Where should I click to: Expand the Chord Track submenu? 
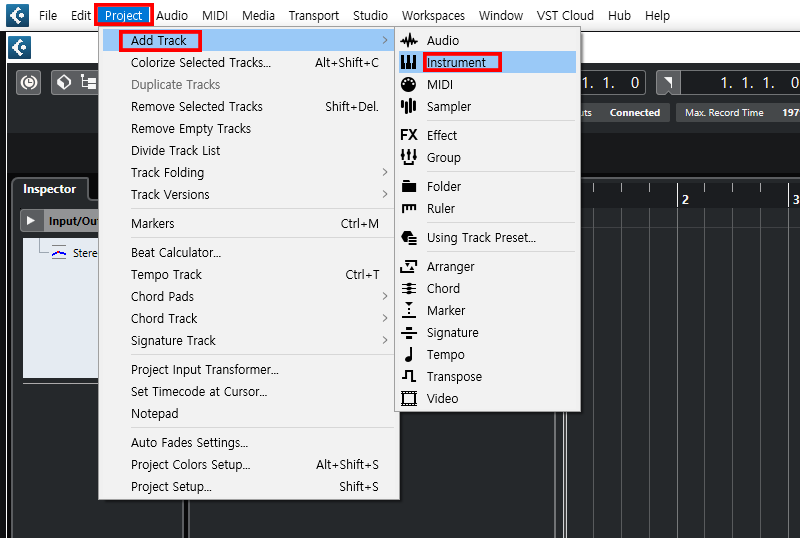[x=385, y=318]
